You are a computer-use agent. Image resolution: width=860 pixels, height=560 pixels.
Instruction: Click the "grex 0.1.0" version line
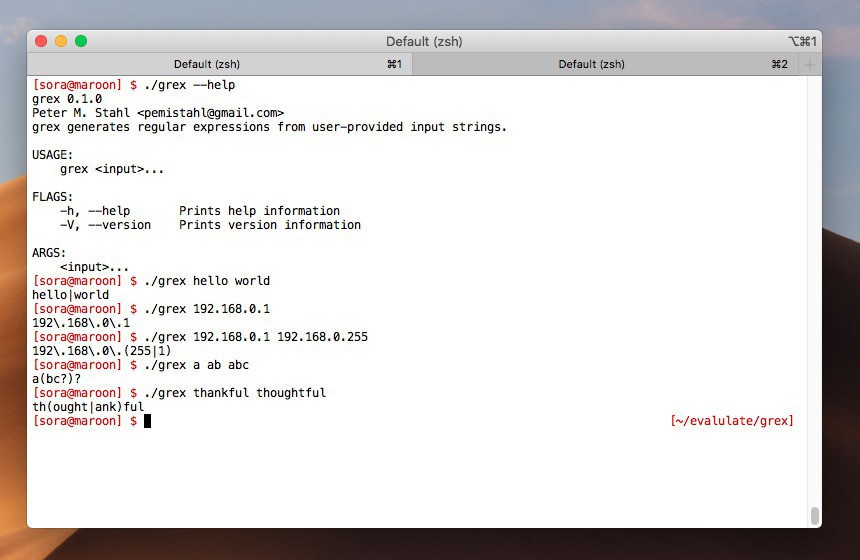point(67,99)
